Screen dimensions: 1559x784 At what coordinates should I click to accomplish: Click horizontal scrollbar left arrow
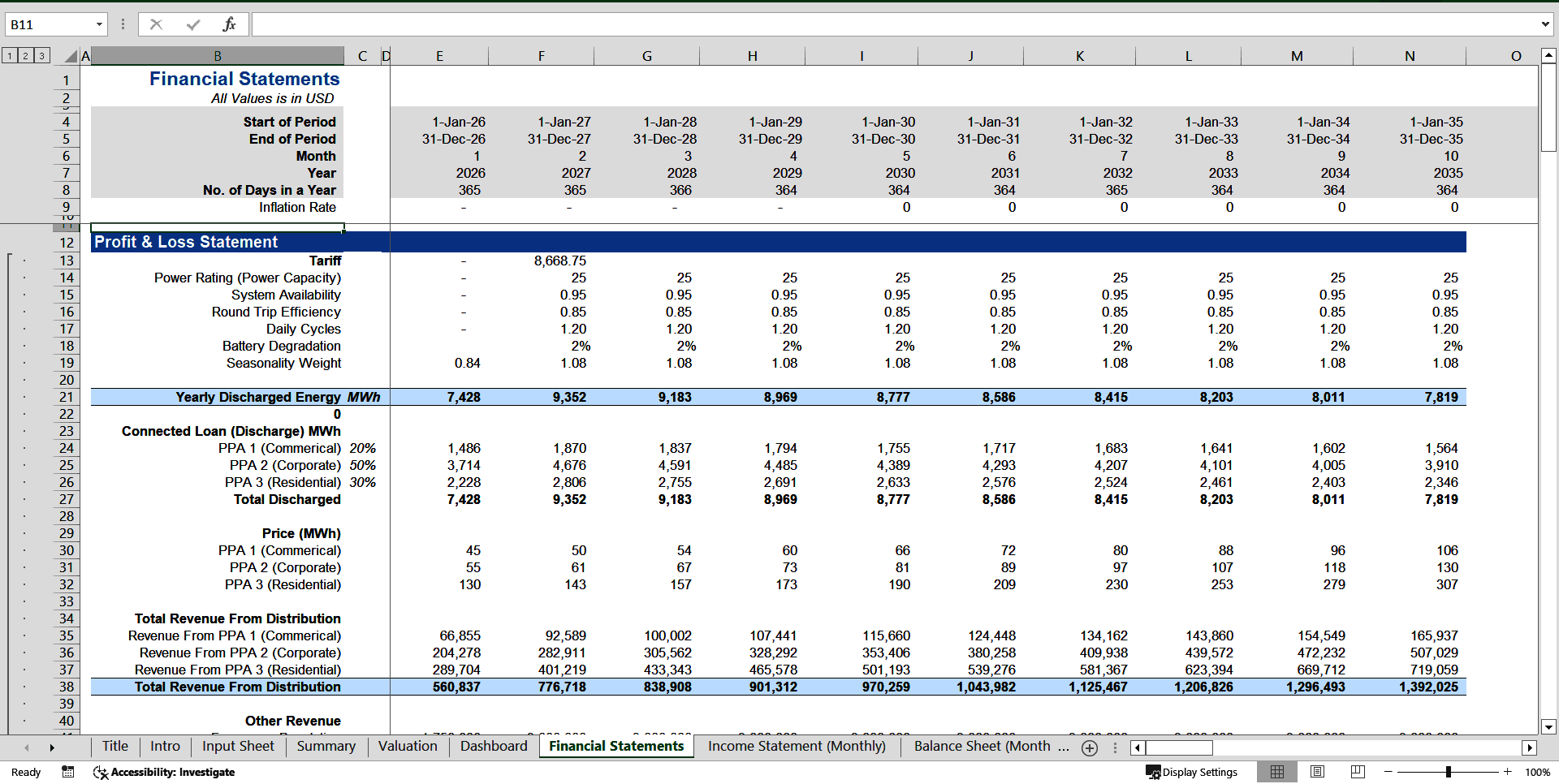[x=1137, y=748]
